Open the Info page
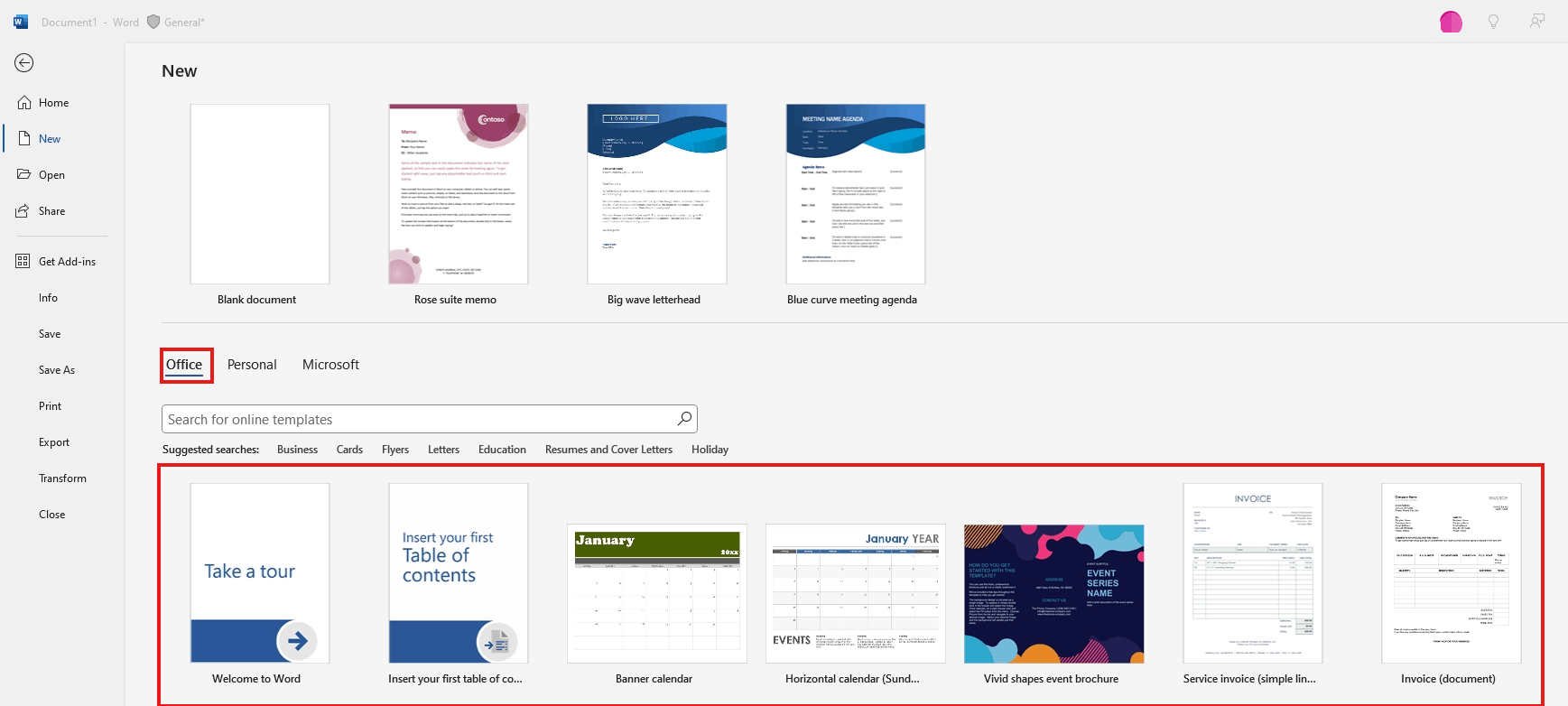This screenshot has width=1568, height=706. tap(48, 298)
